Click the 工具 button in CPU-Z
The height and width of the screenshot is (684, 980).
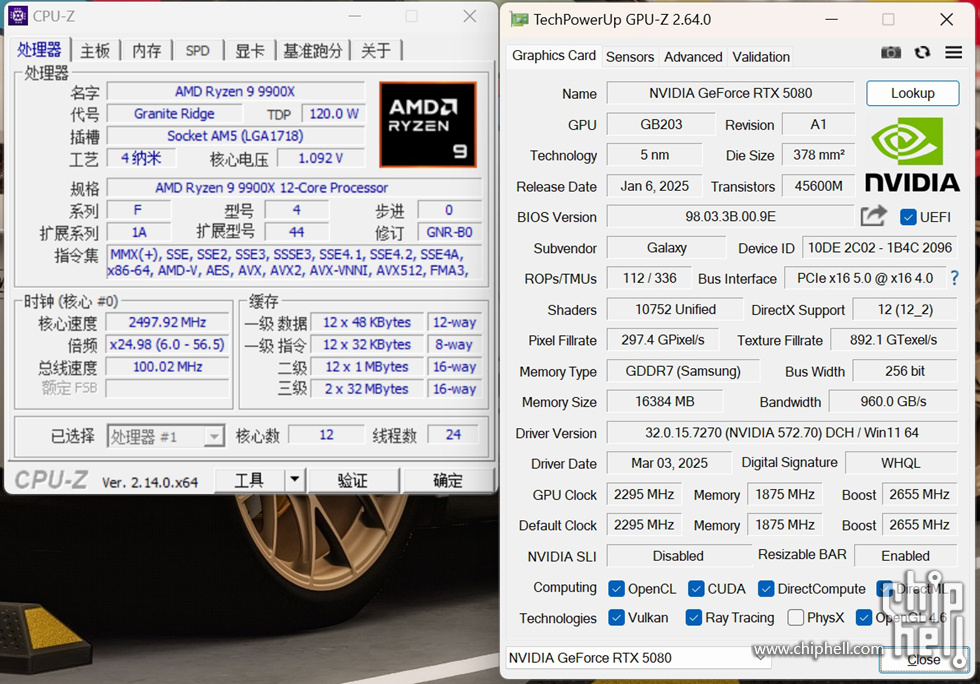point(250,480)
